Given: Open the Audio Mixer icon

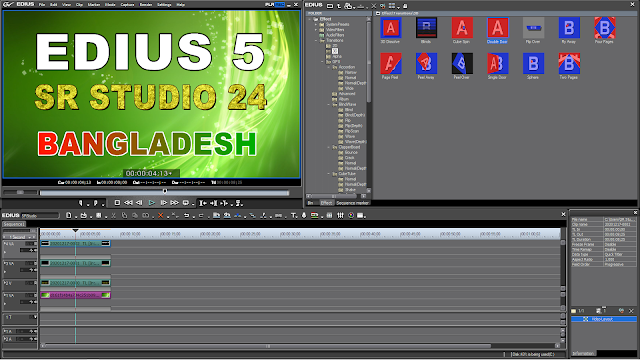Looking at the screenshot, I should (x=340, y=215).
